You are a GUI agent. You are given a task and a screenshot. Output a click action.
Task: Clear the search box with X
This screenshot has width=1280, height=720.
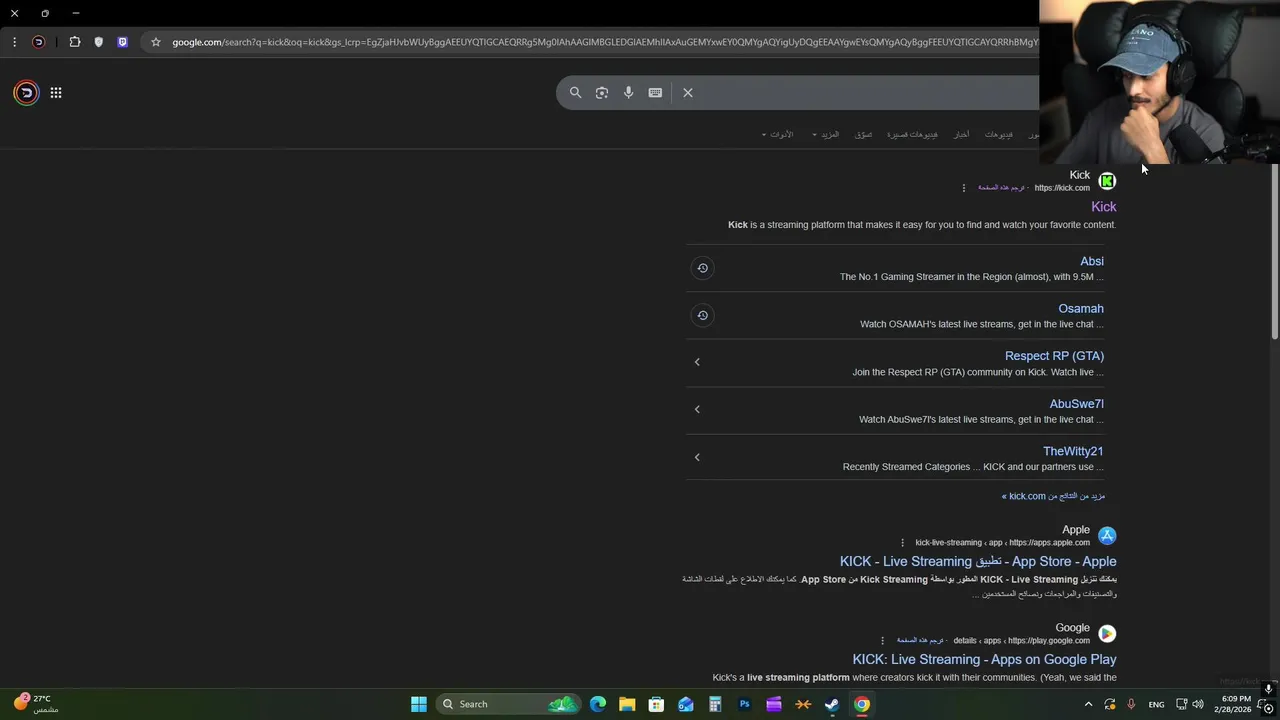pyautogui.click(x=688, y=92)
